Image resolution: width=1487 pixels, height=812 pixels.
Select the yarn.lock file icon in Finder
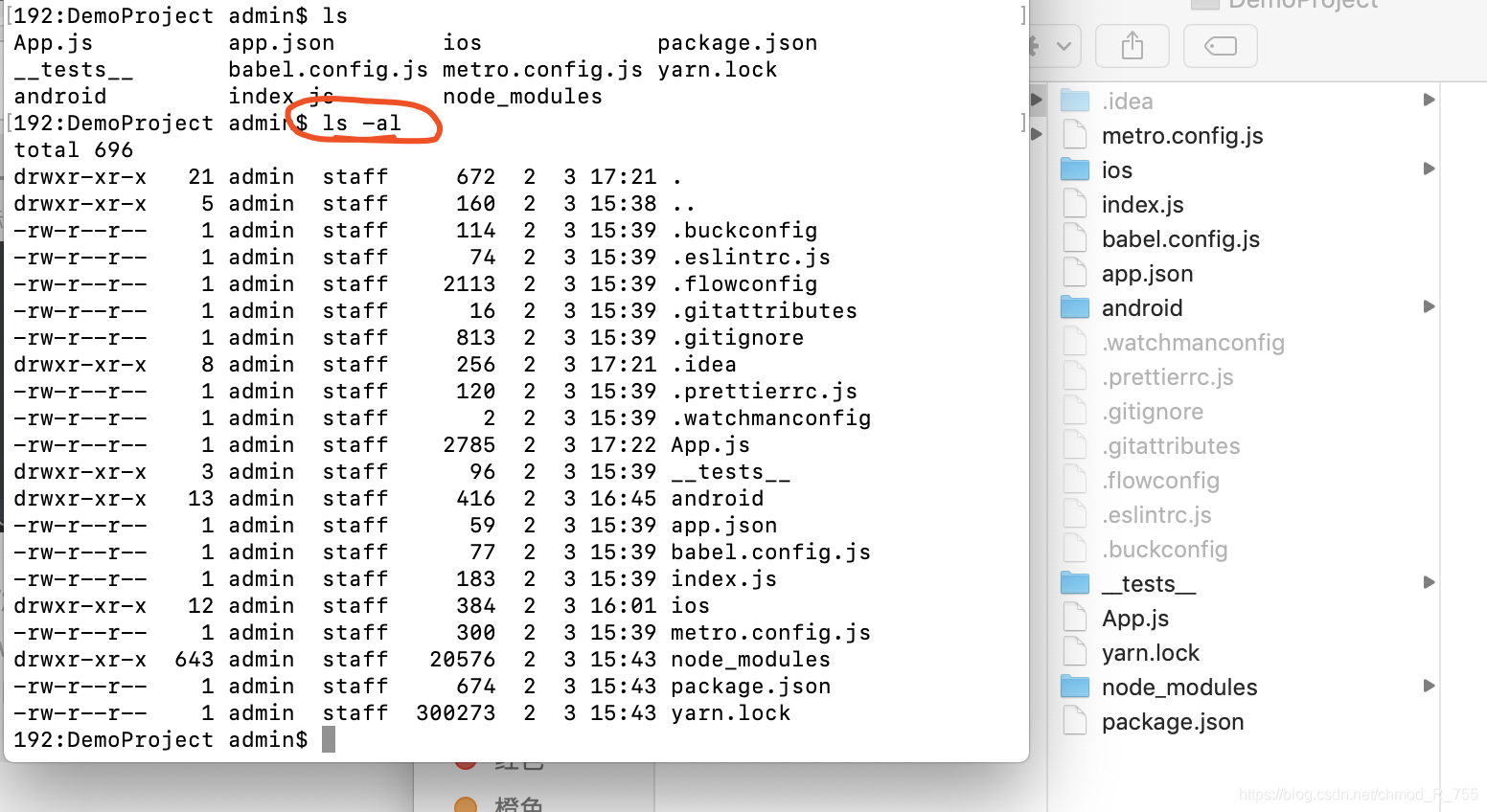[x=1075, y=652]
